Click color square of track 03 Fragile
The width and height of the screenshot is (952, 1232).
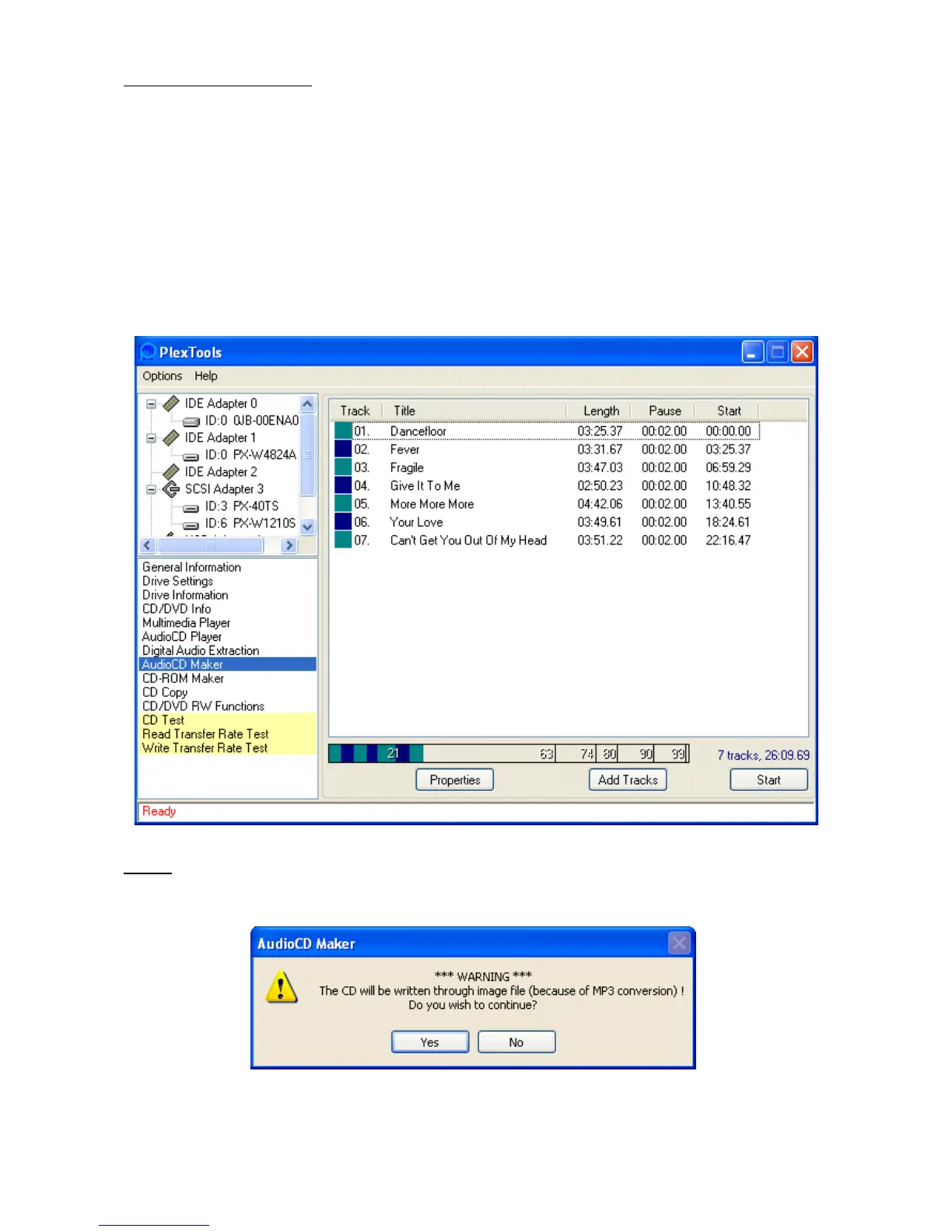(343, 467)
